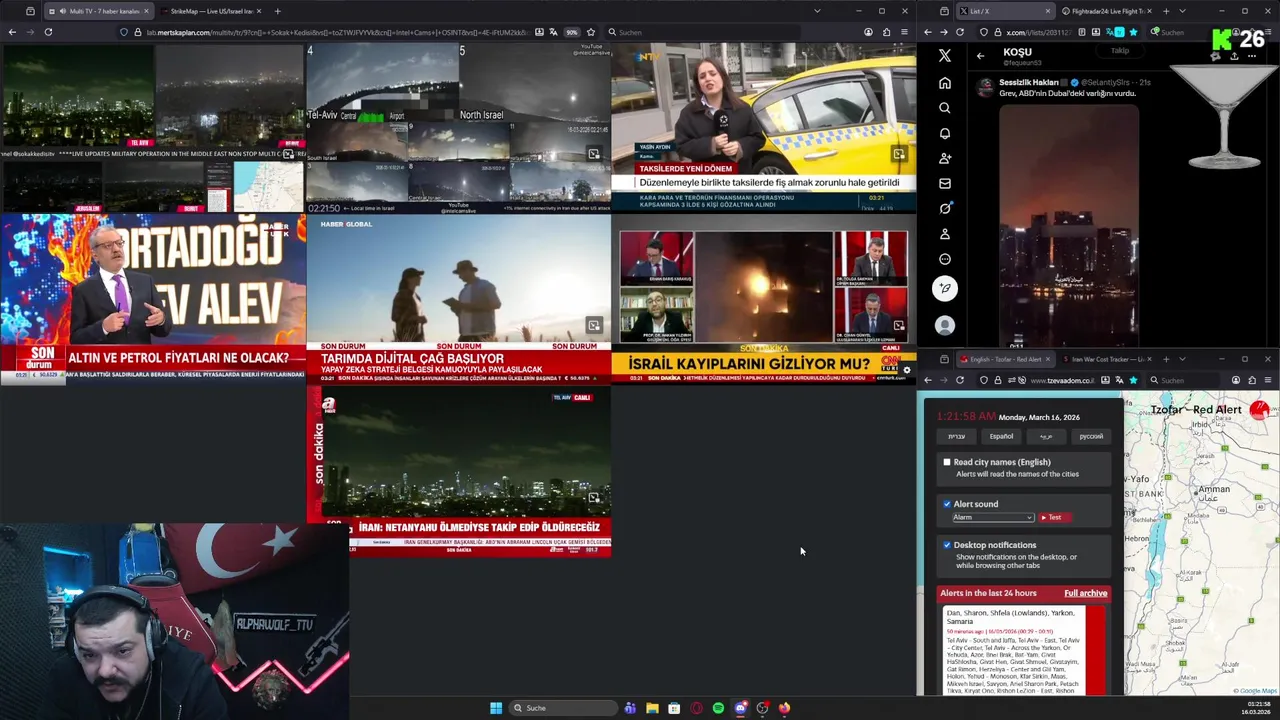
Task: Open translate icon in the Tzofar window
Action: coord(1119,380)
